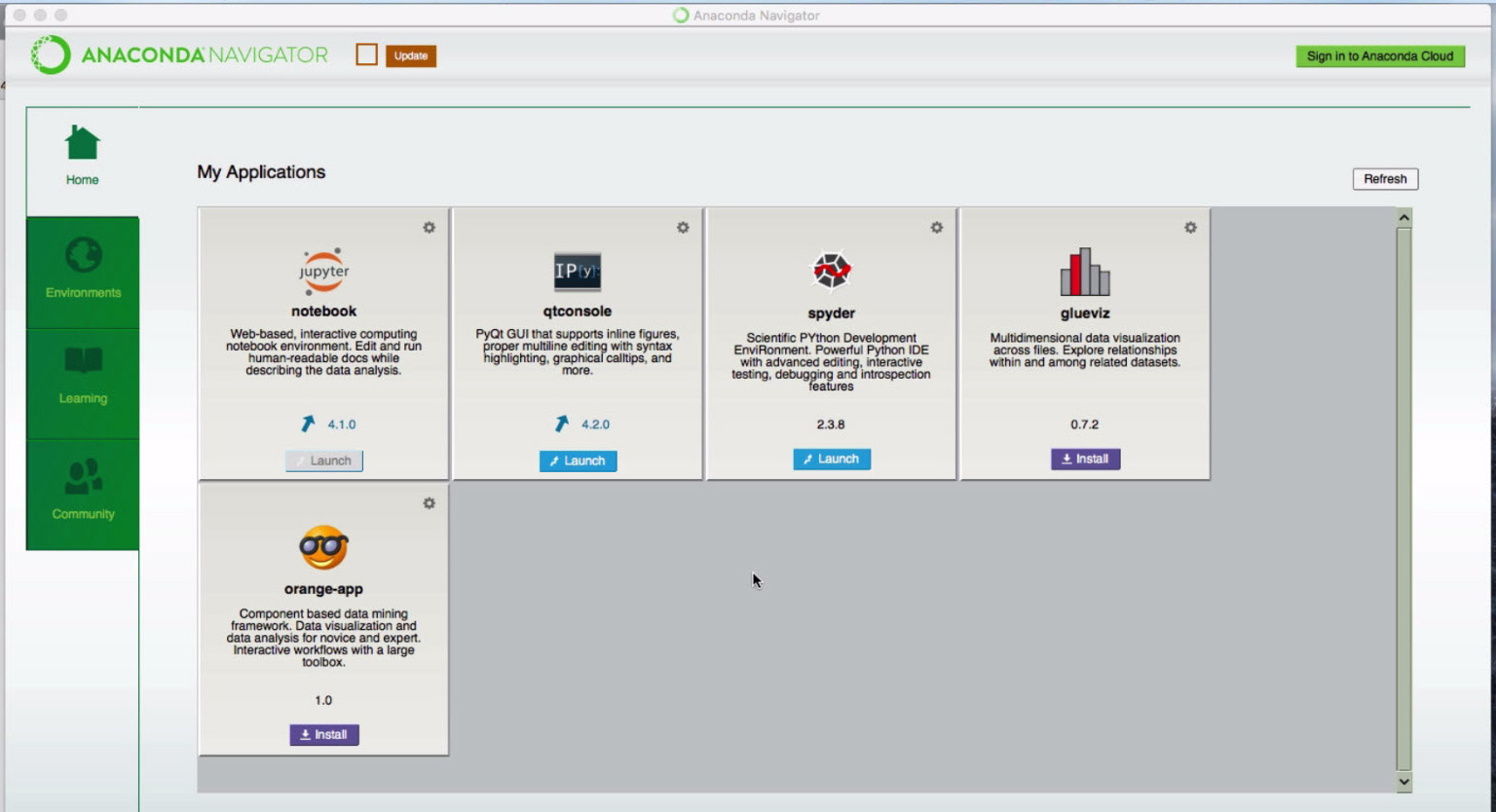This screenshot has width=1496, height=812.
Task: Click the orange-app title
Action: [323, 589]
